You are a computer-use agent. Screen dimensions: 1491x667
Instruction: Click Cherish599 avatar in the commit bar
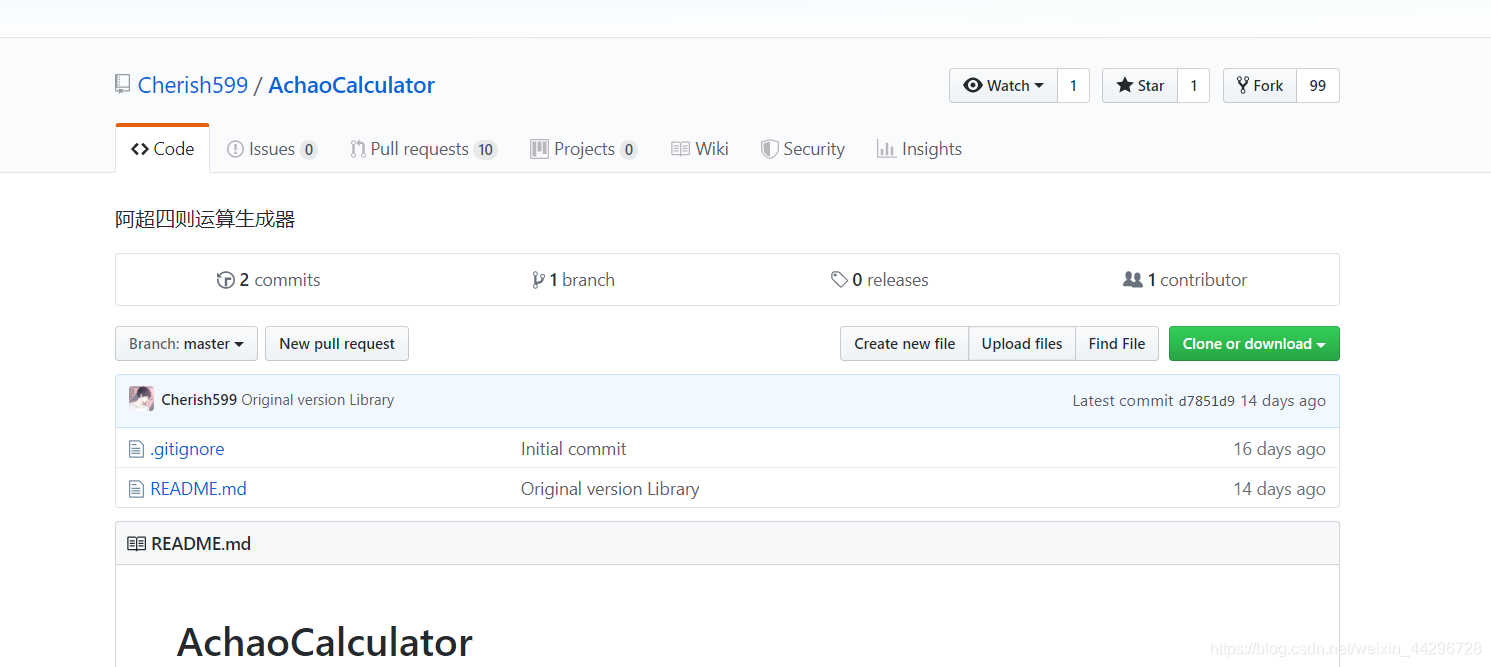[141, 399]
